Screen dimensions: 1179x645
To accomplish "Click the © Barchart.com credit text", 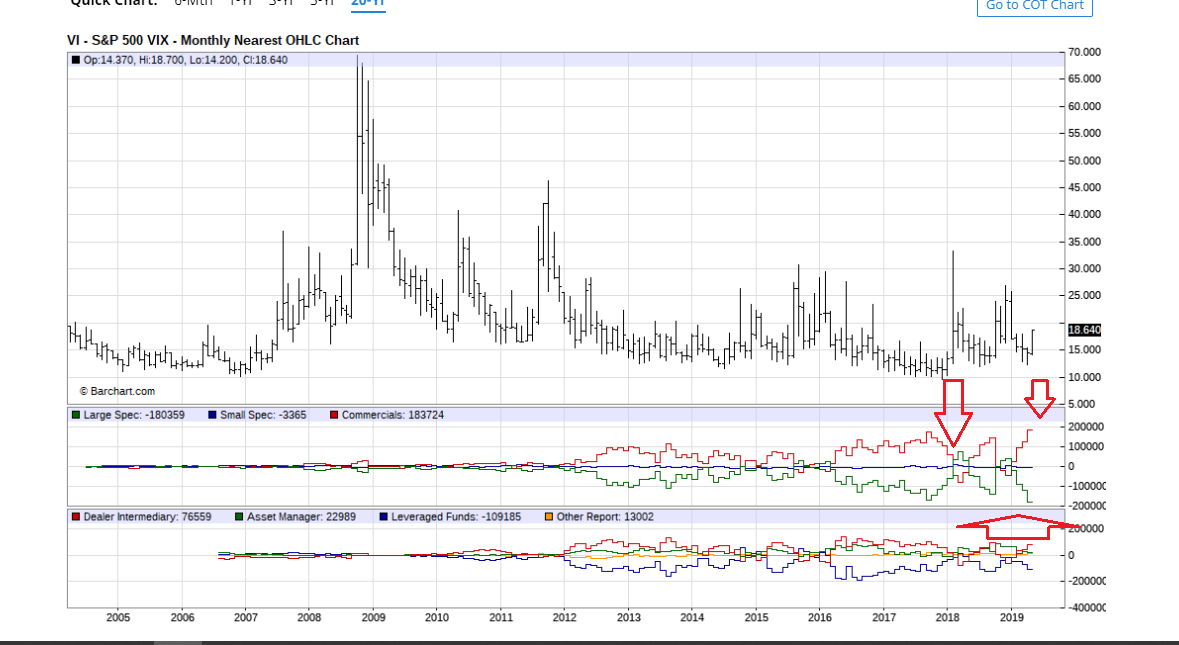I will (117, 392).
